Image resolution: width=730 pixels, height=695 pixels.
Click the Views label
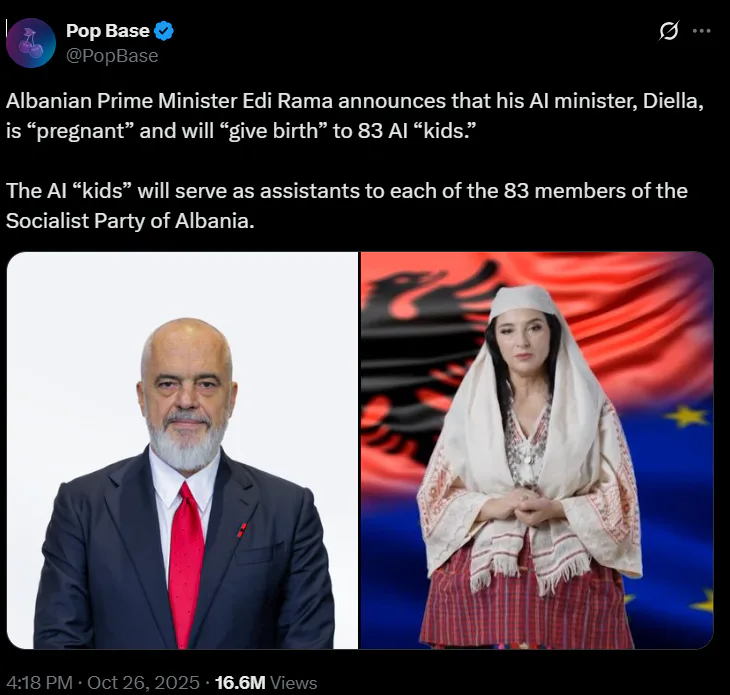(x=294, y=683)
